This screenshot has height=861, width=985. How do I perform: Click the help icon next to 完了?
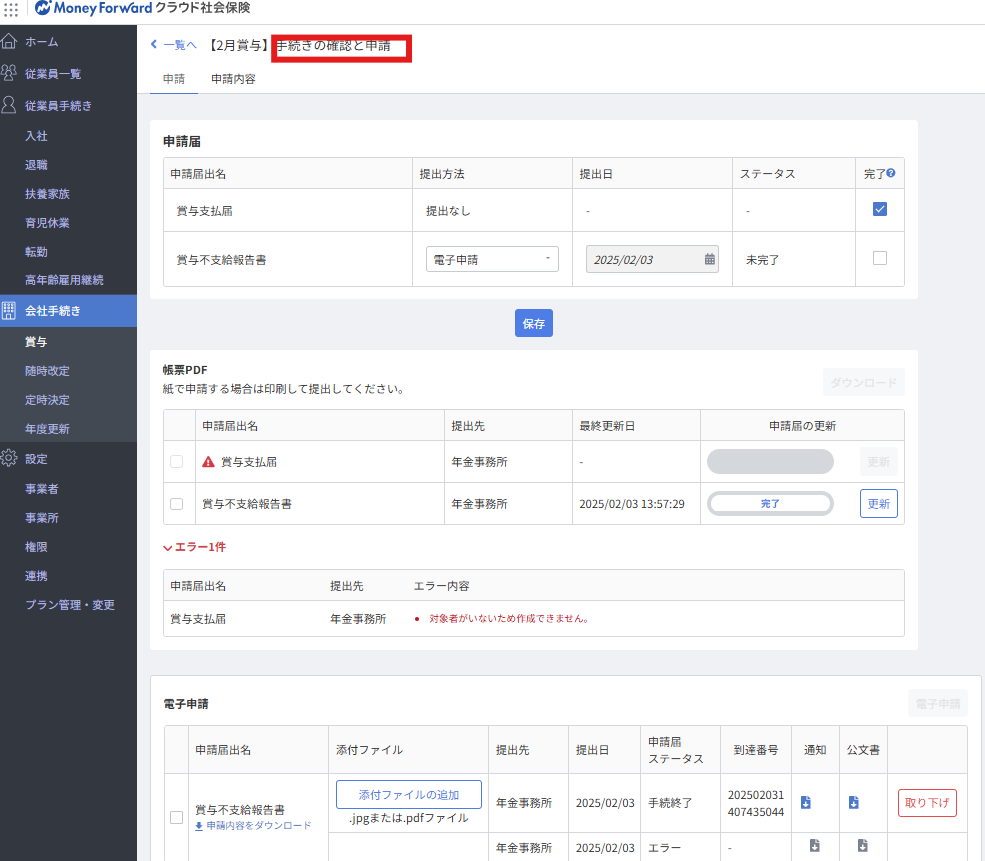891,173
